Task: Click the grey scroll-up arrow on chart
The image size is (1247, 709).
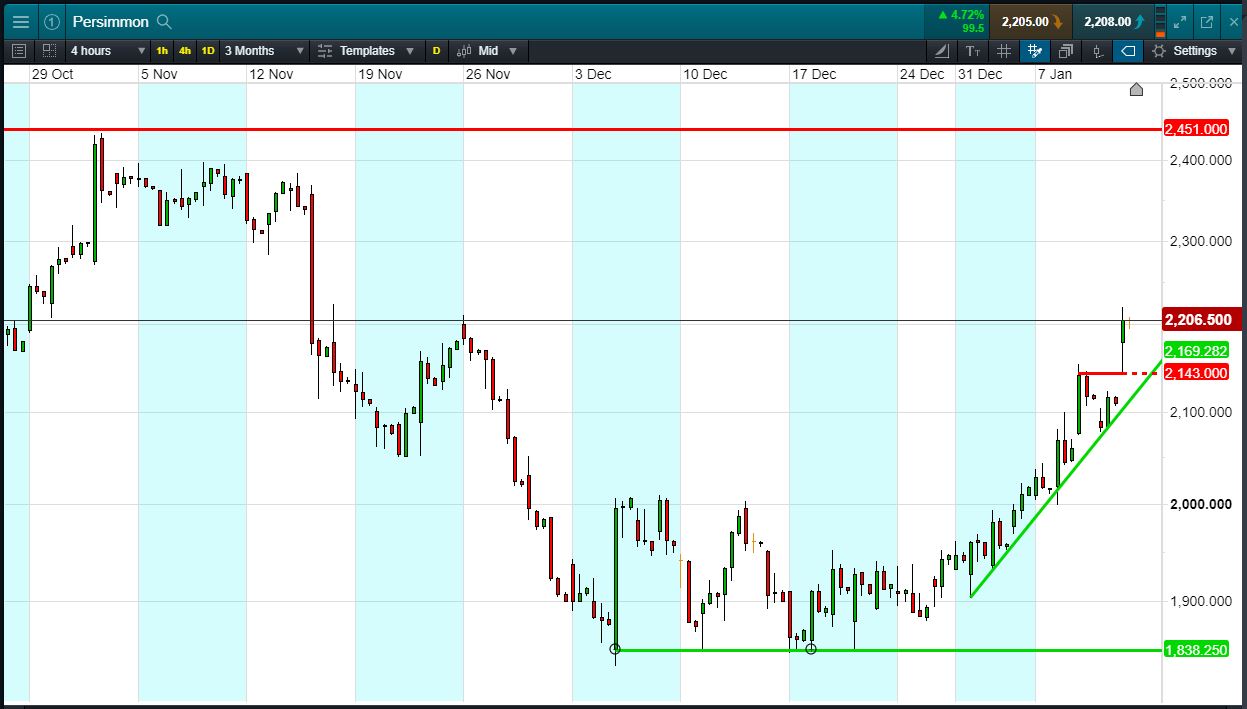Action: (x=1136, y=90)
